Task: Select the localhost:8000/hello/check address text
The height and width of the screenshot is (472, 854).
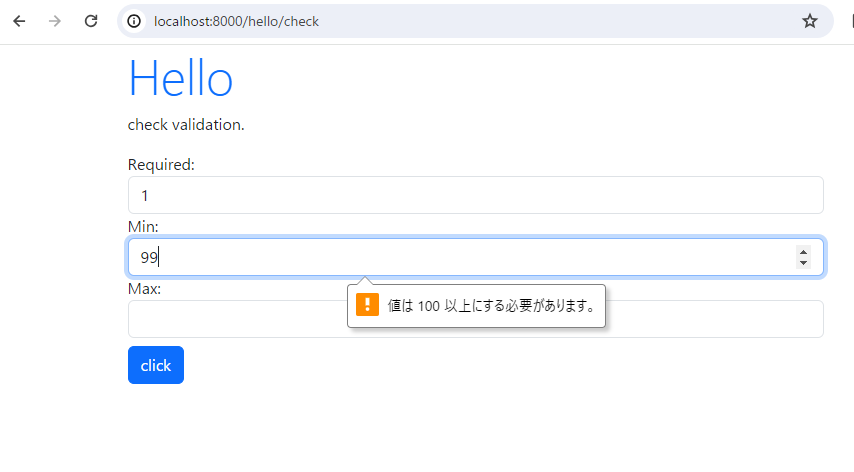Action: pyautogui.click(x=236, y=21)
